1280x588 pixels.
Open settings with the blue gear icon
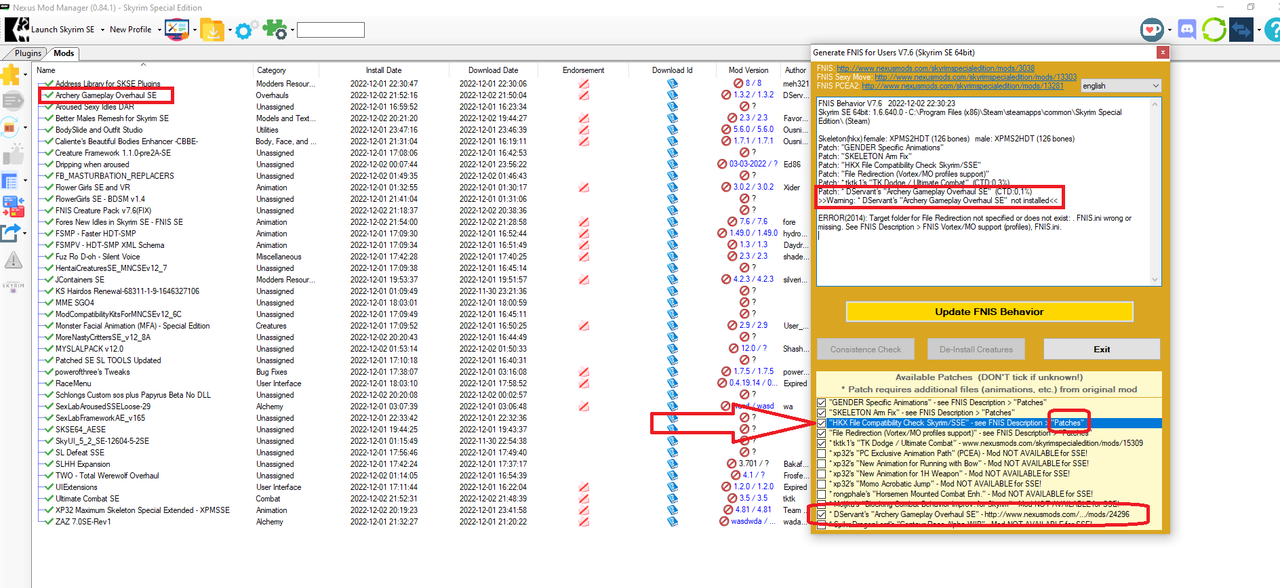tap(247, 30)
